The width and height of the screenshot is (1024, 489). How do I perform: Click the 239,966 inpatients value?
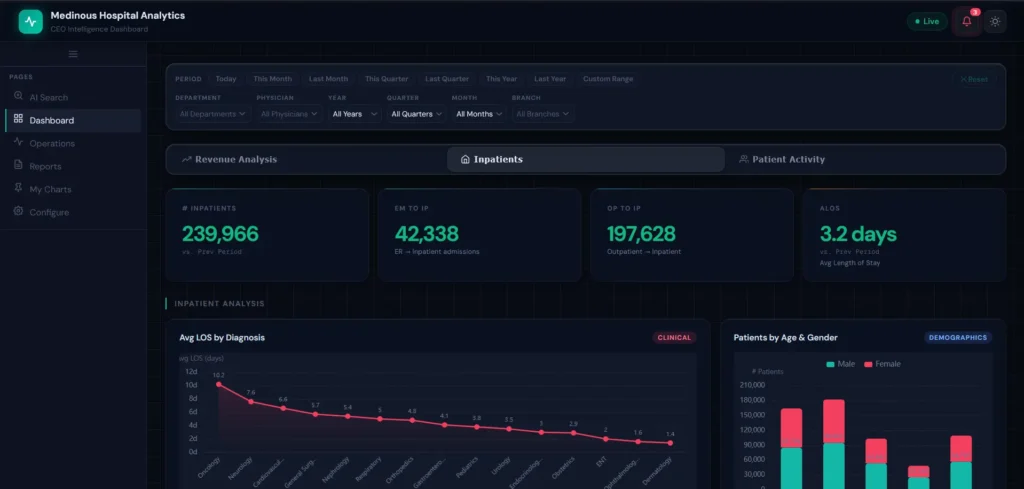click(x=220, y=234)
